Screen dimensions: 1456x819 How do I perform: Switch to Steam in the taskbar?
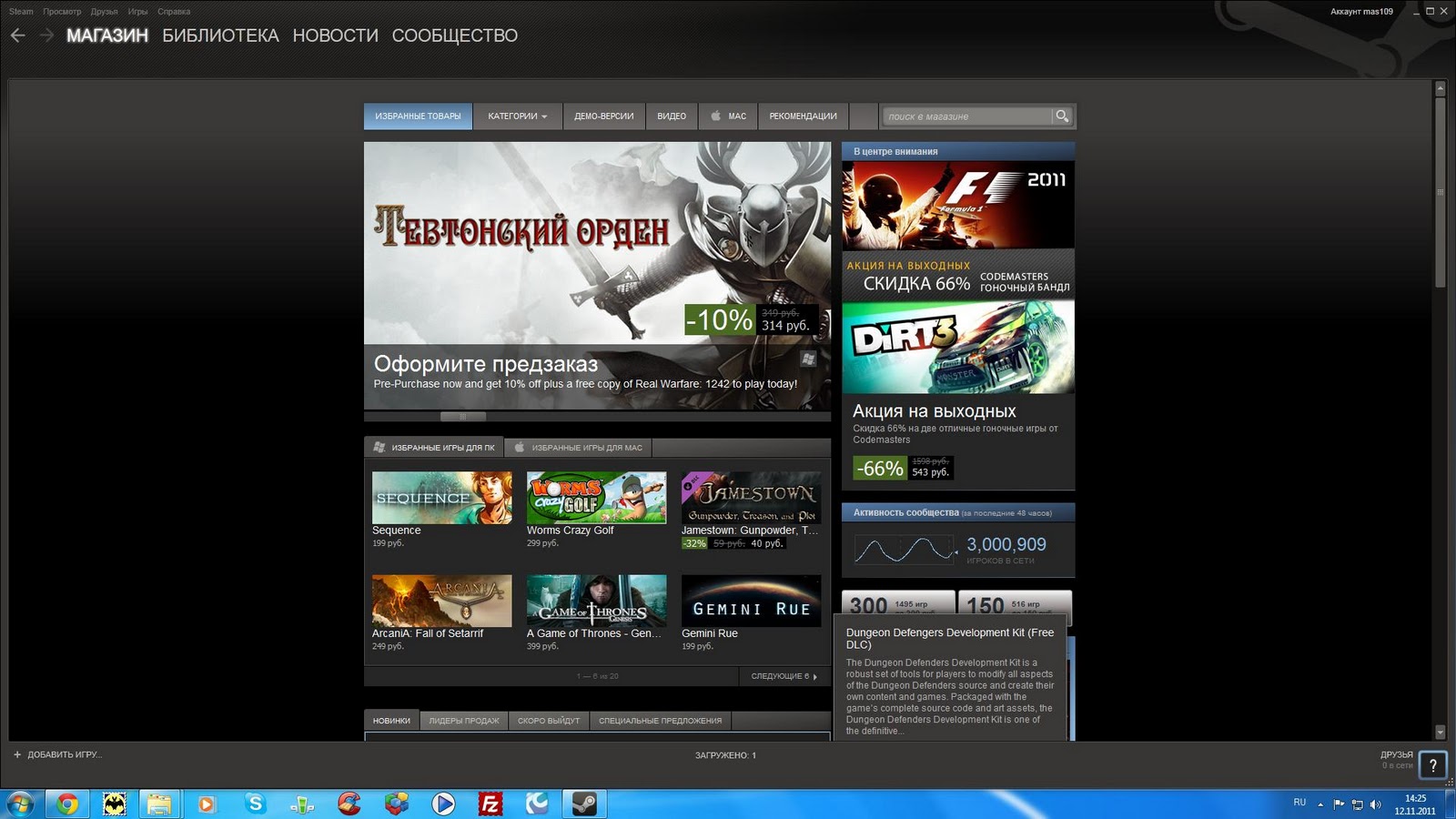[x=584, y=804]
